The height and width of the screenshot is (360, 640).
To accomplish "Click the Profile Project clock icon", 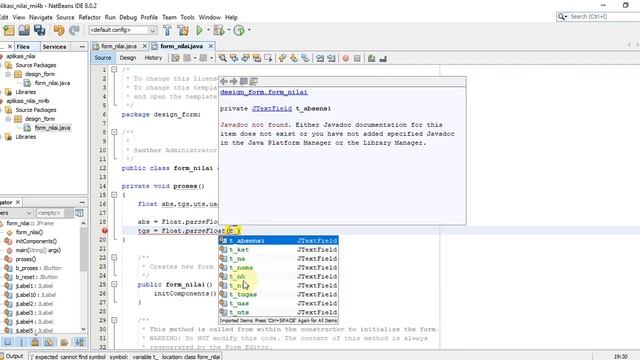I will (239, 30).
